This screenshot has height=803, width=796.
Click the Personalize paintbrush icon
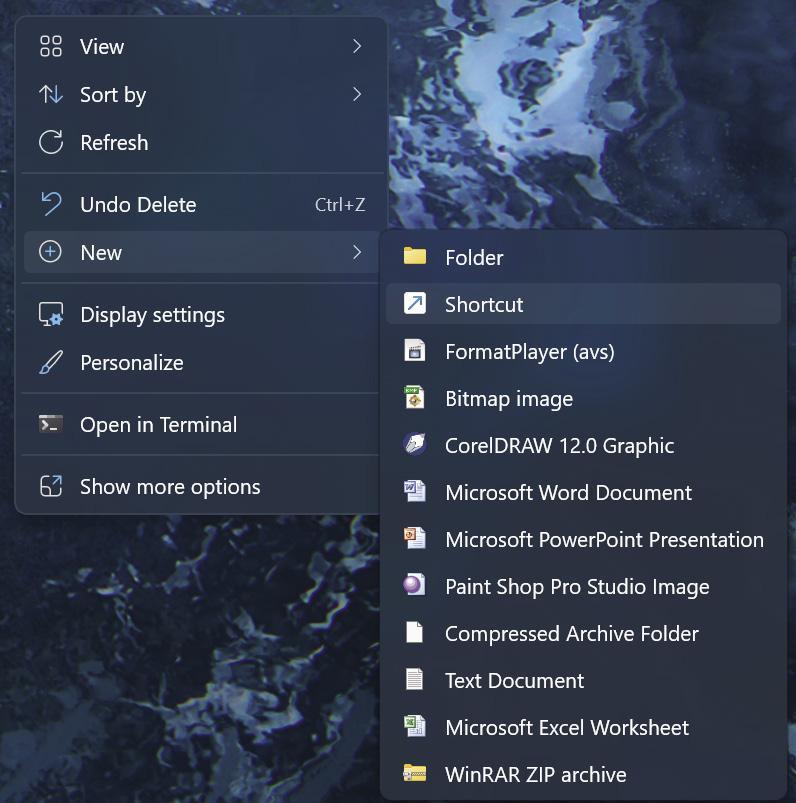click(51, 362)
